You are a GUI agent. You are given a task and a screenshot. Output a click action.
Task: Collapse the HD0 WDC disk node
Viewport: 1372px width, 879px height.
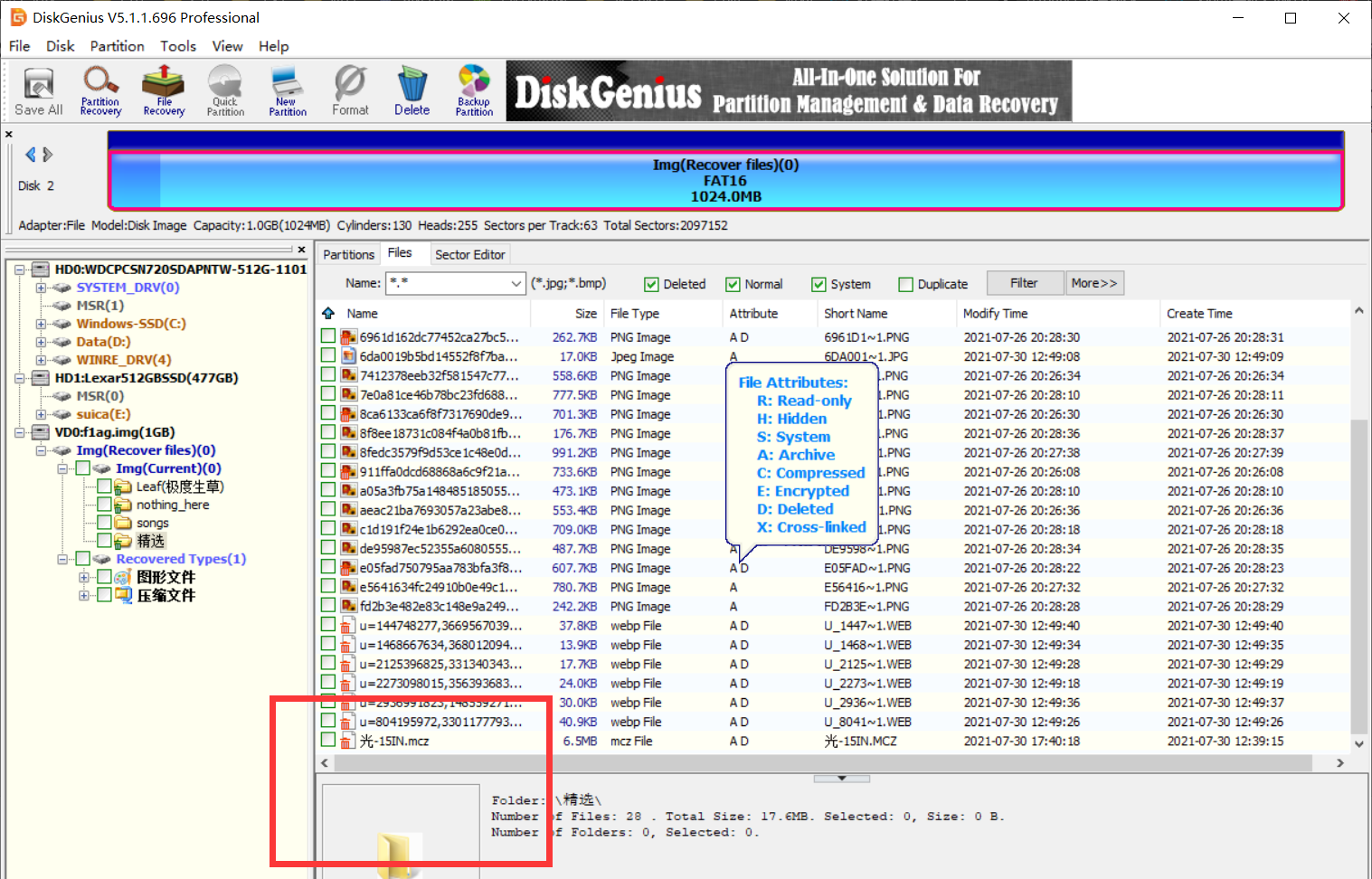19,269
